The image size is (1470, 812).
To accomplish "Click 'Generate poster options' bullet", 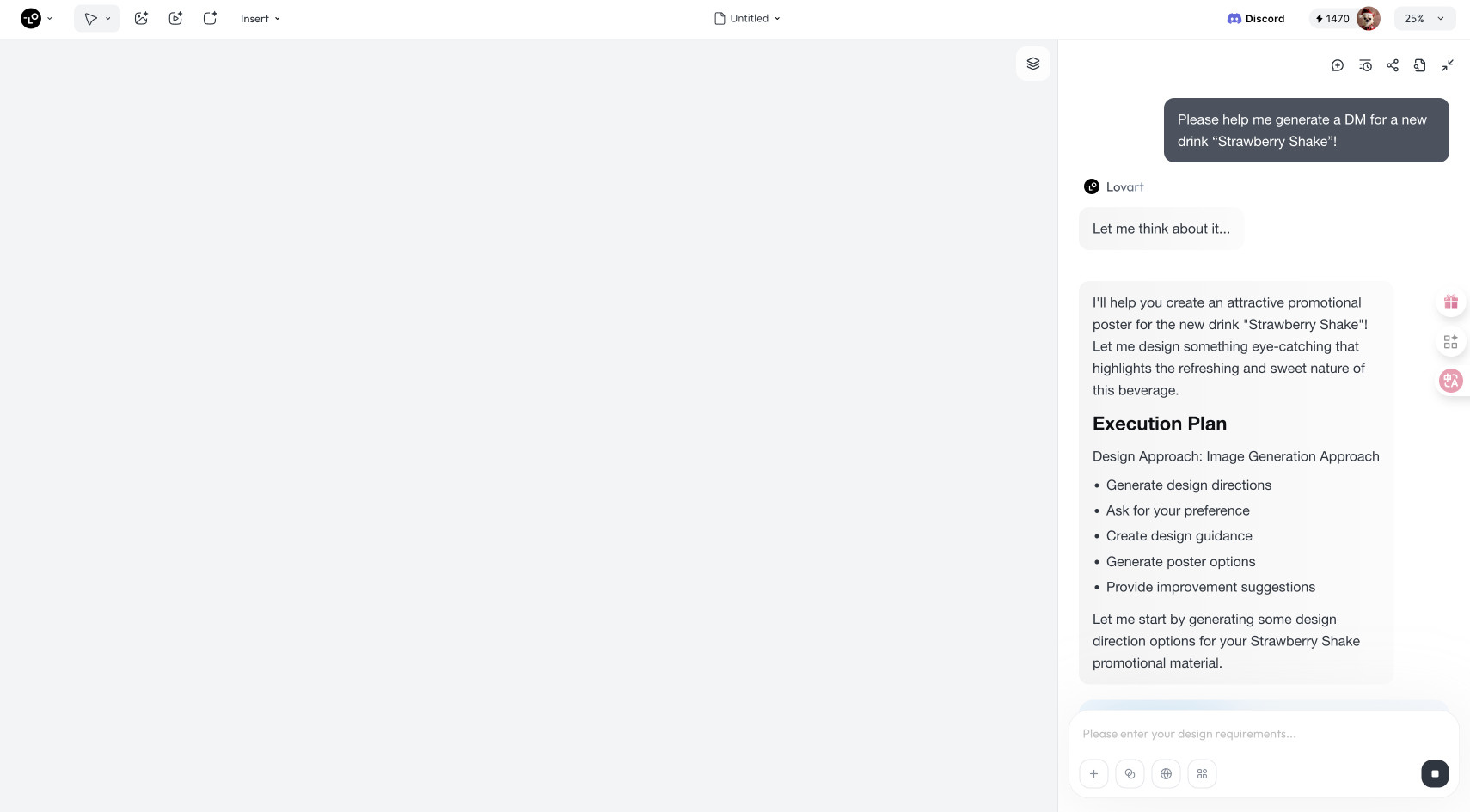I will coord(1181,562).
